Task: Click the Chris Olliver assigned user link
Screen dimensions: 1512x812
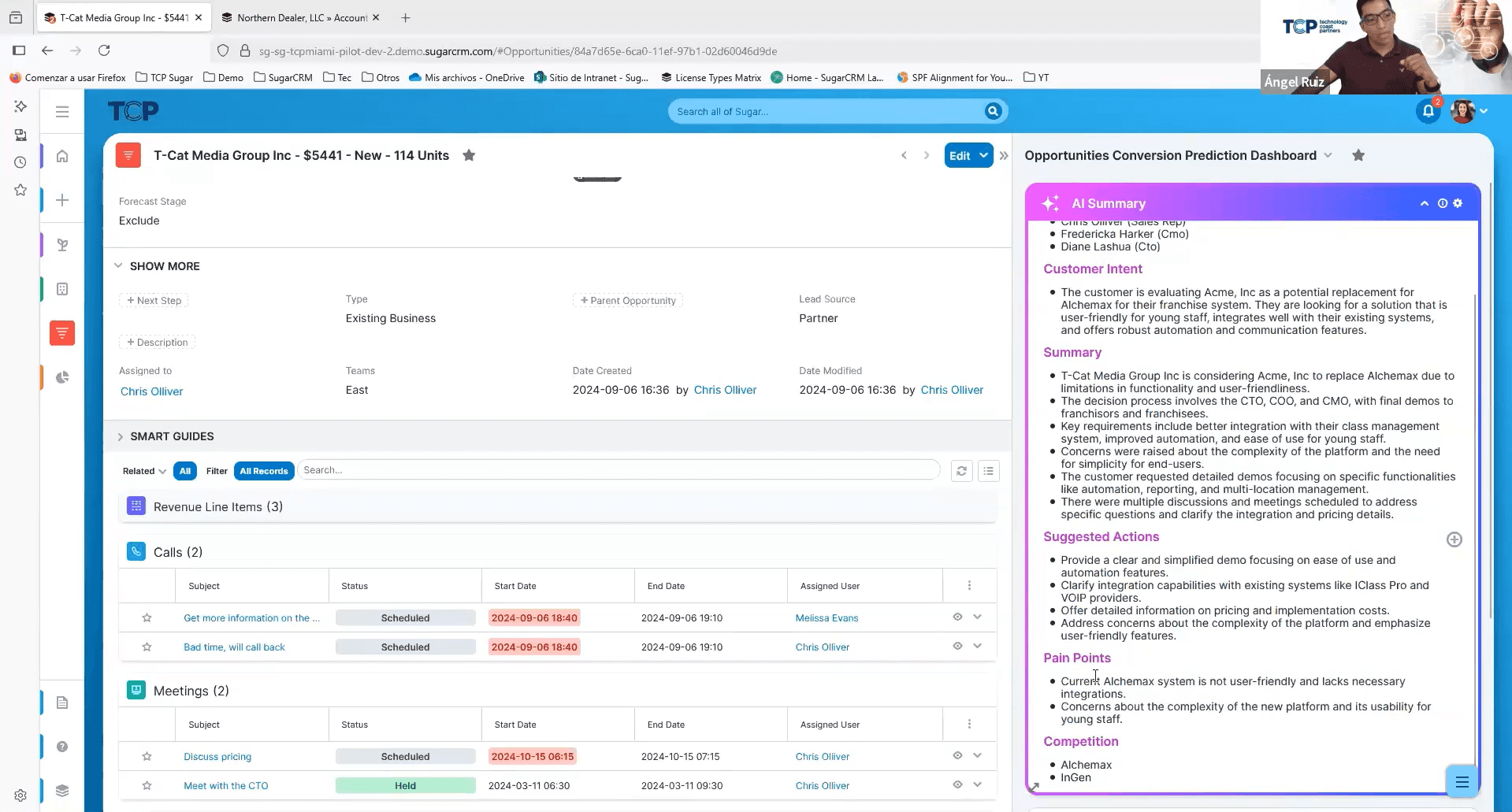Action: click(x=151, y=391)
